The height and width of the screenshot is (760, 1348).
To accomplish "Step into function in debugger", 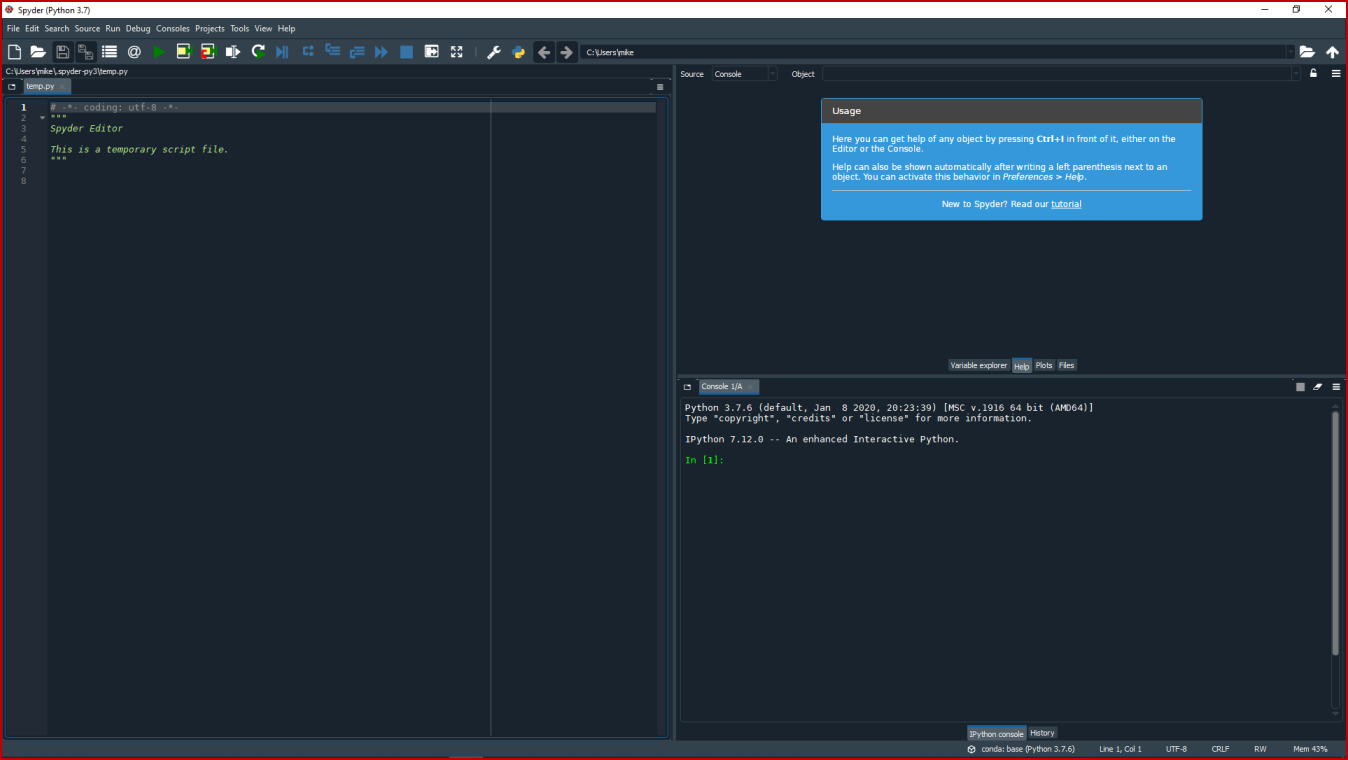I will (x=332, y=52).
